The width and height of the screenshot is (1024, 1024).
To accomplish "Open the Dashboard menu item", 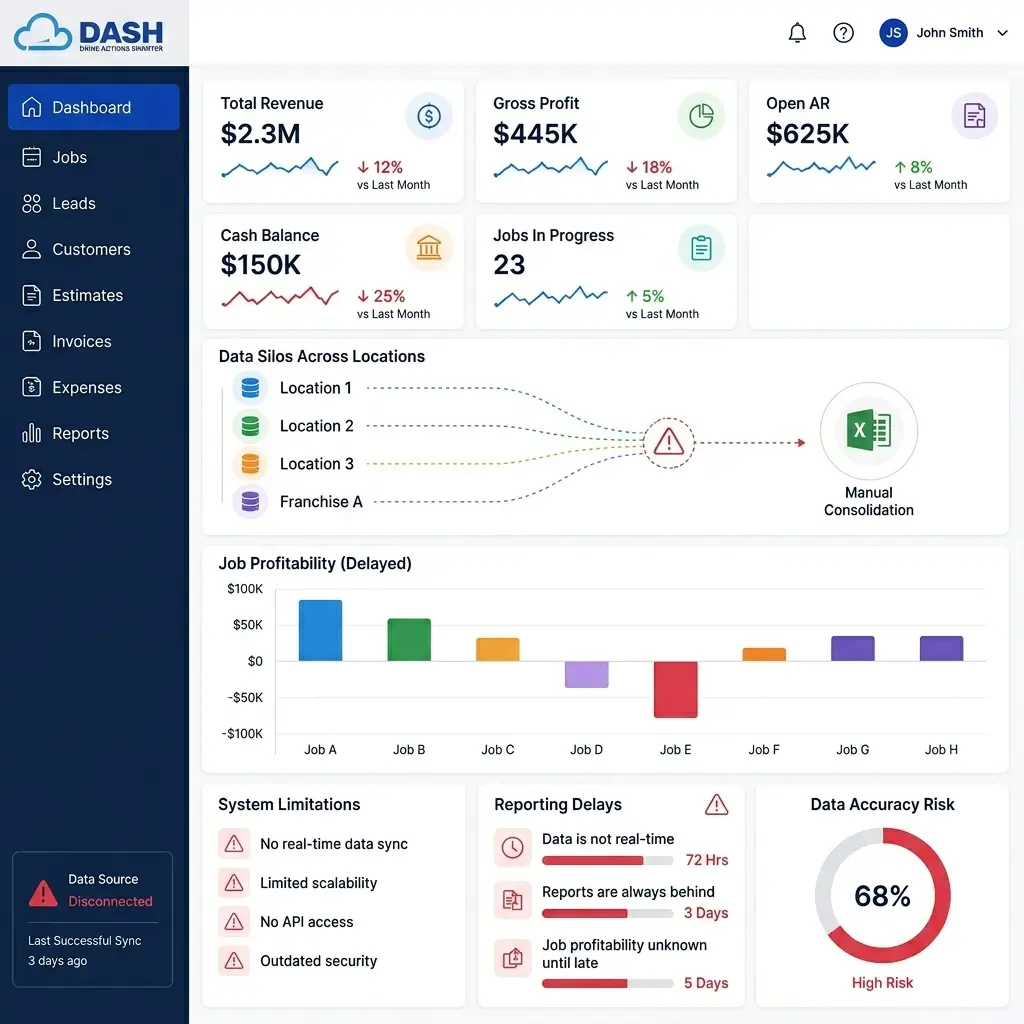I will (93, 107).
